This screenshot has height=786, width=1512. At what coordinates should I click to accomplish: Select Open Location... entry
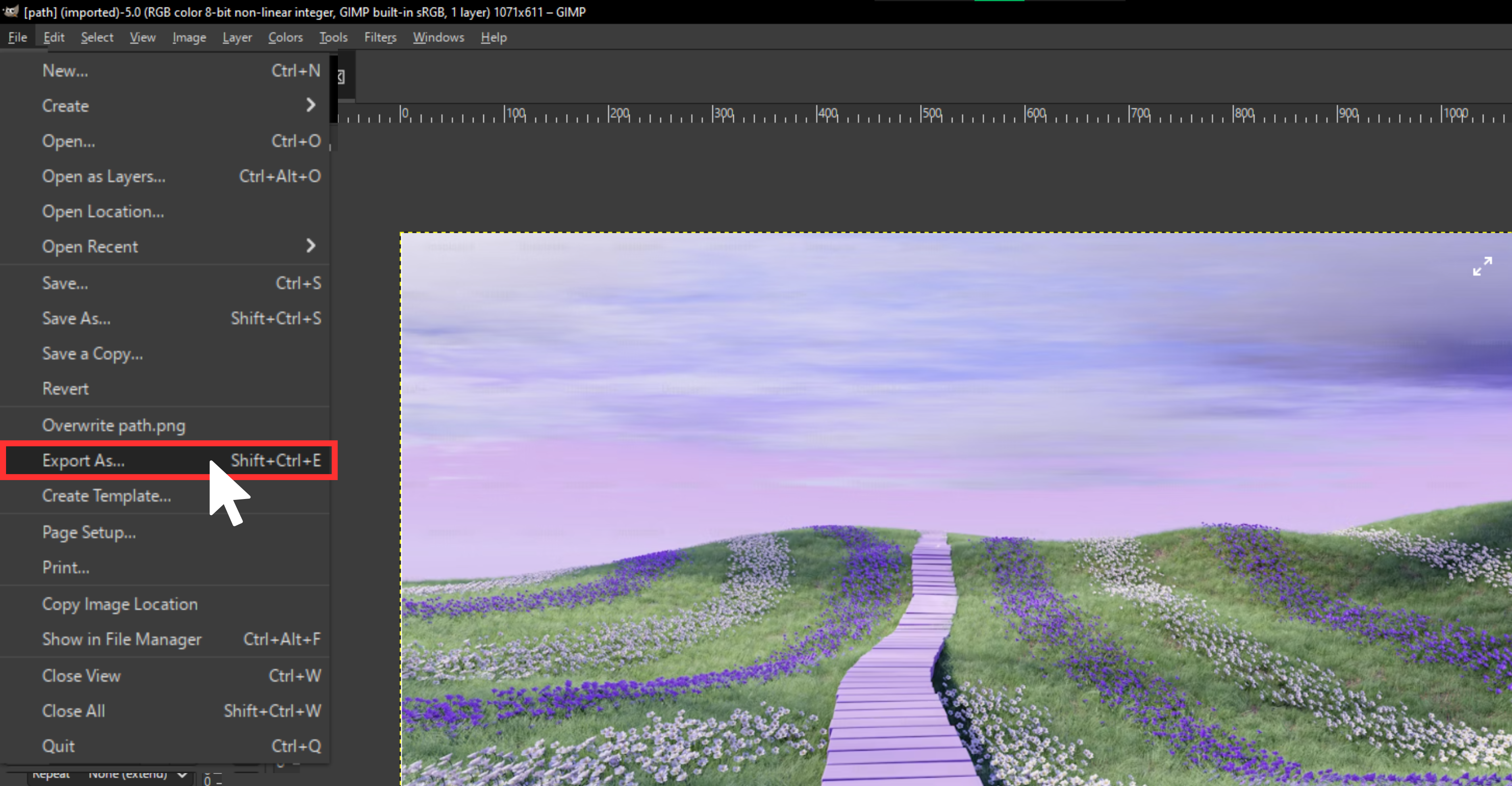[x=165, y=211]
